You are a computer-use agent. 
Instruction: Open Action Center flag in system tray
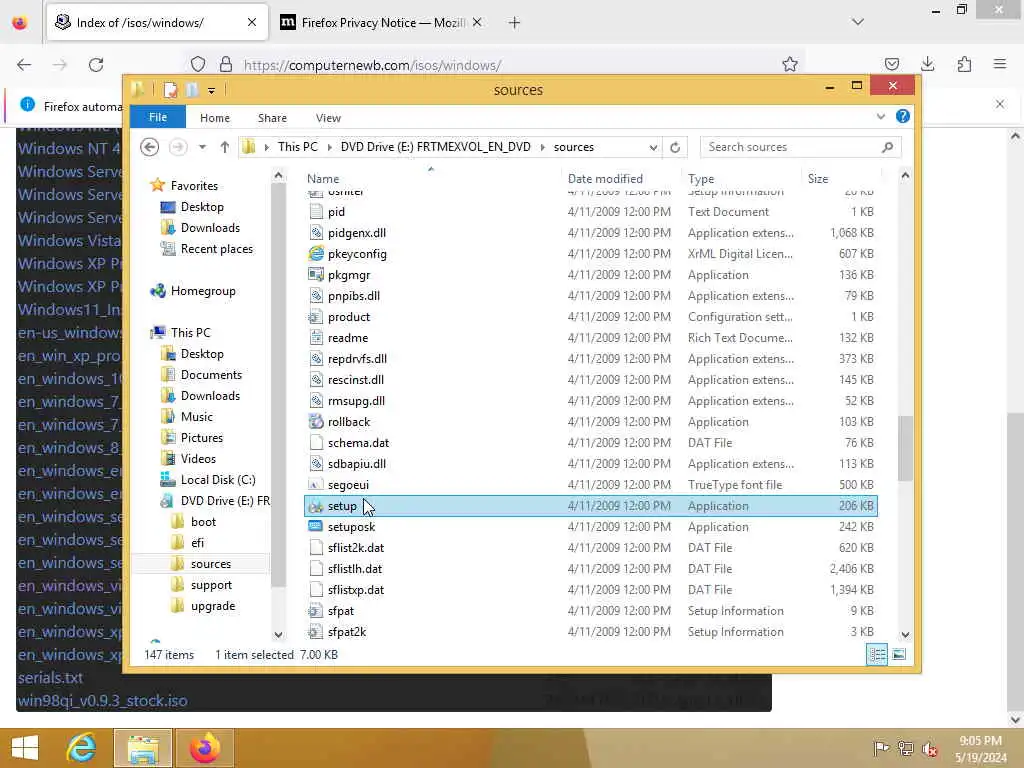tap(880, 748)
